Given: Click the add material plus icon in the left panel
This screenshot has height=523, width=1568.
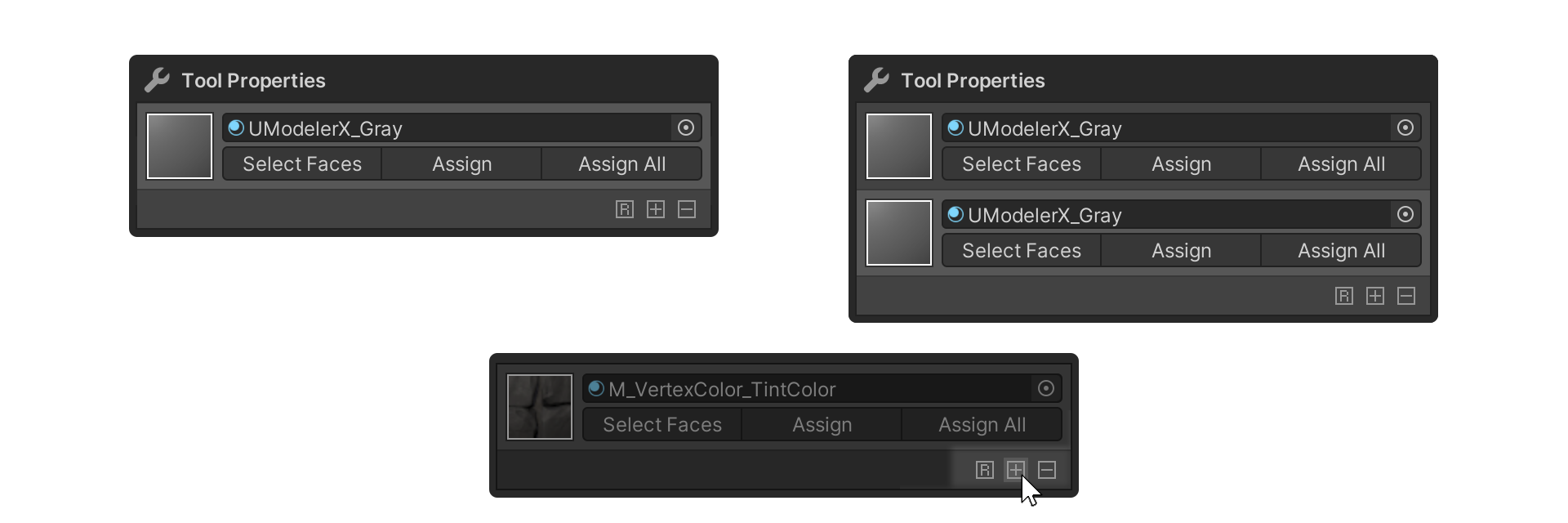Looking at the screenshot, I should [x=656, y=209].
